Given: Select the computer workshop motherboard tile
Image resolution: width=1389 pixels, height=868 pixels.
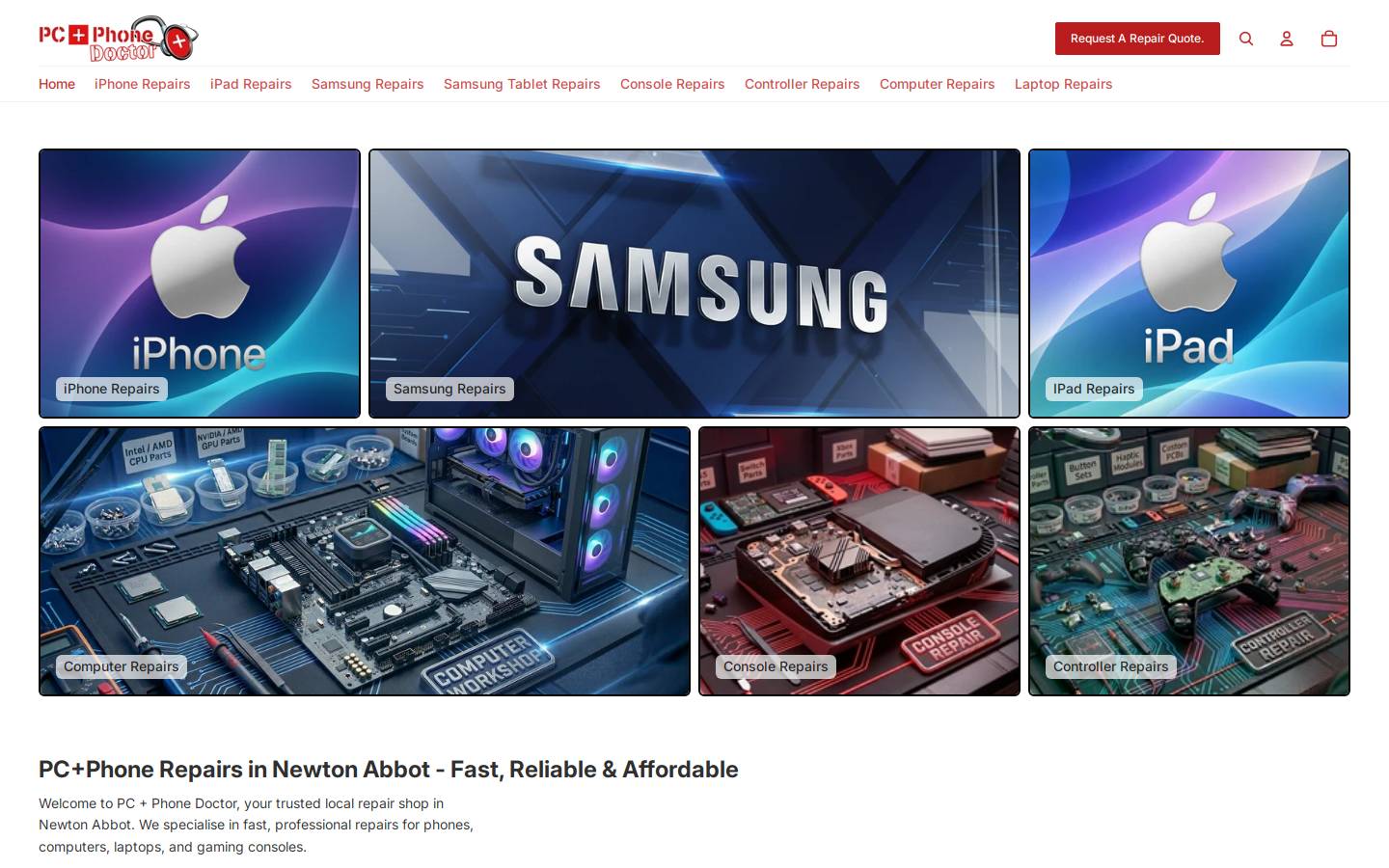Looking at the screenshot, I should tap(365, 561).
